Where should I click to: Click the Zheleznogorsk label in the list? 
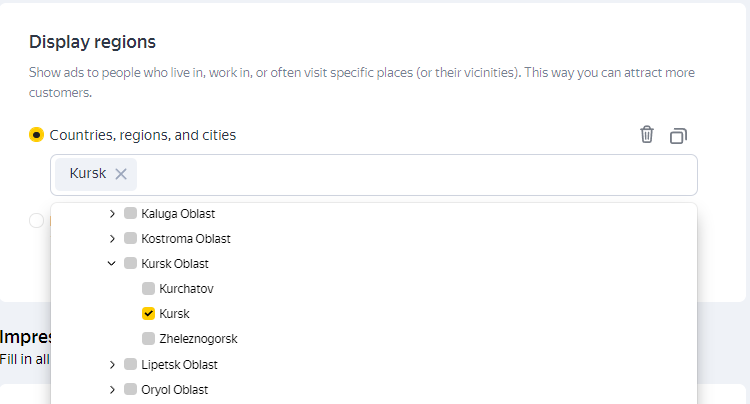click(198, 338)
